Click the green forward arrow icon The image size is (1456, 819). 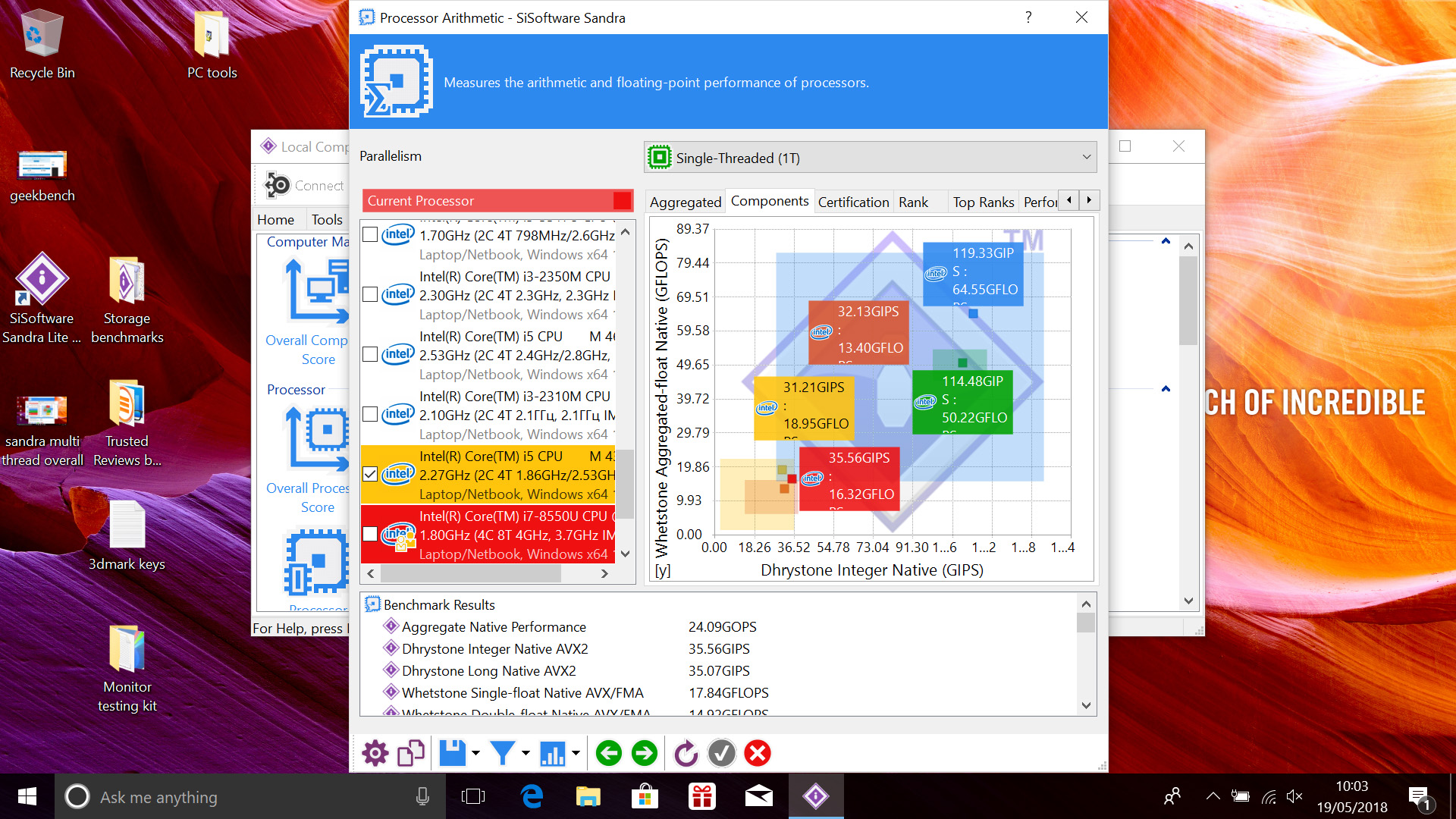pos(645,753)
